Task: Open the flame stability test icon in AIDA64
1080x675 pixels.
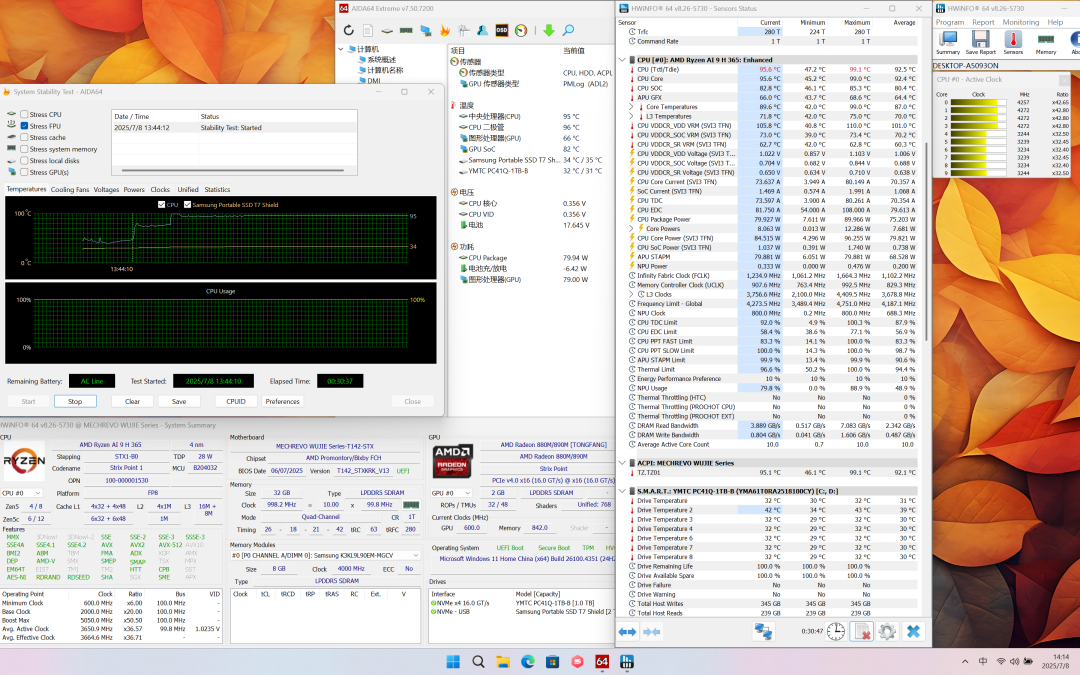Action: (445, 30)
